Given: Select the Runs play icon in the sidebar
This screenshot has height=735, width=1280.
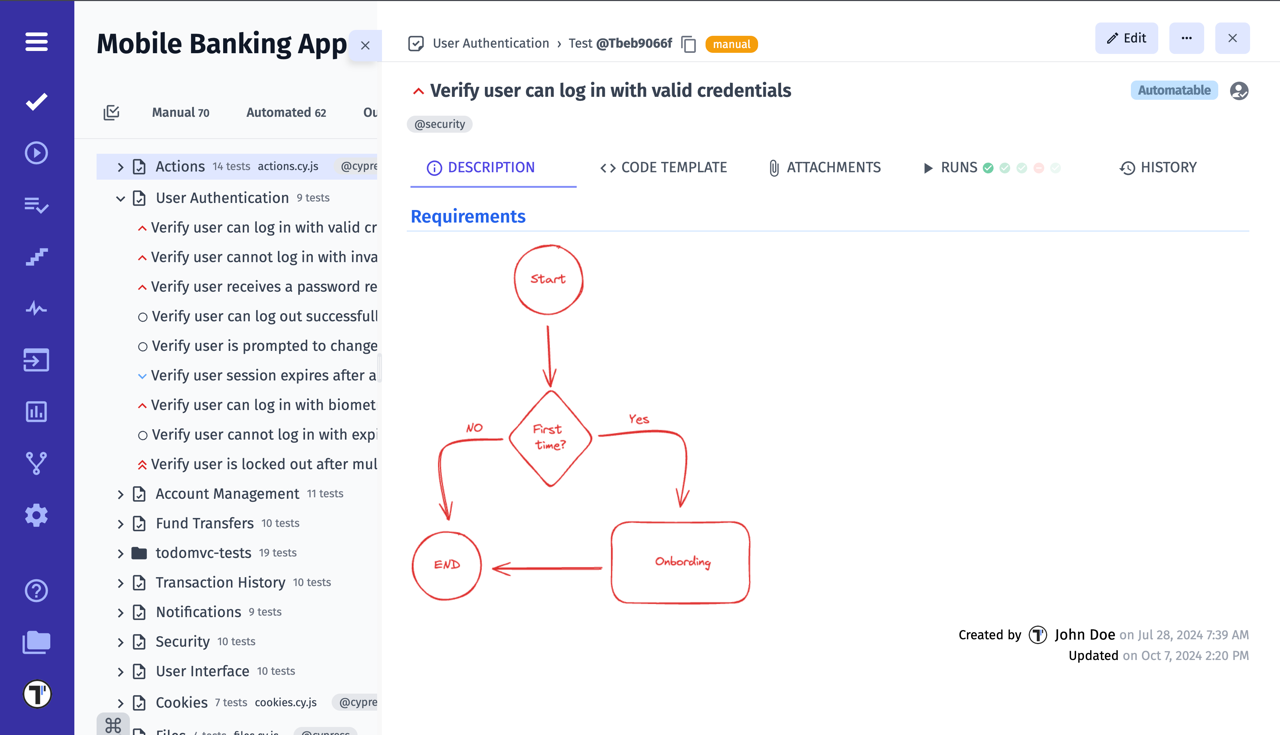Looking at the screenshot, I should click(36, 152).
